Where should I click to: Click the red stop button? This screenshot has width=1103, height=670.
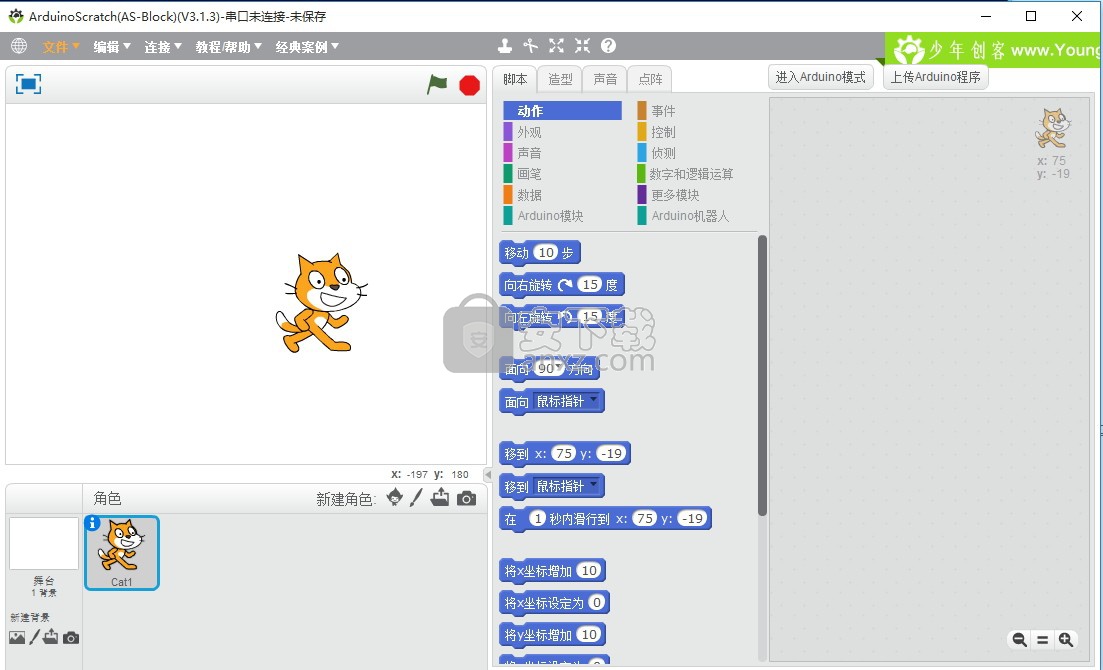(469, 85)
